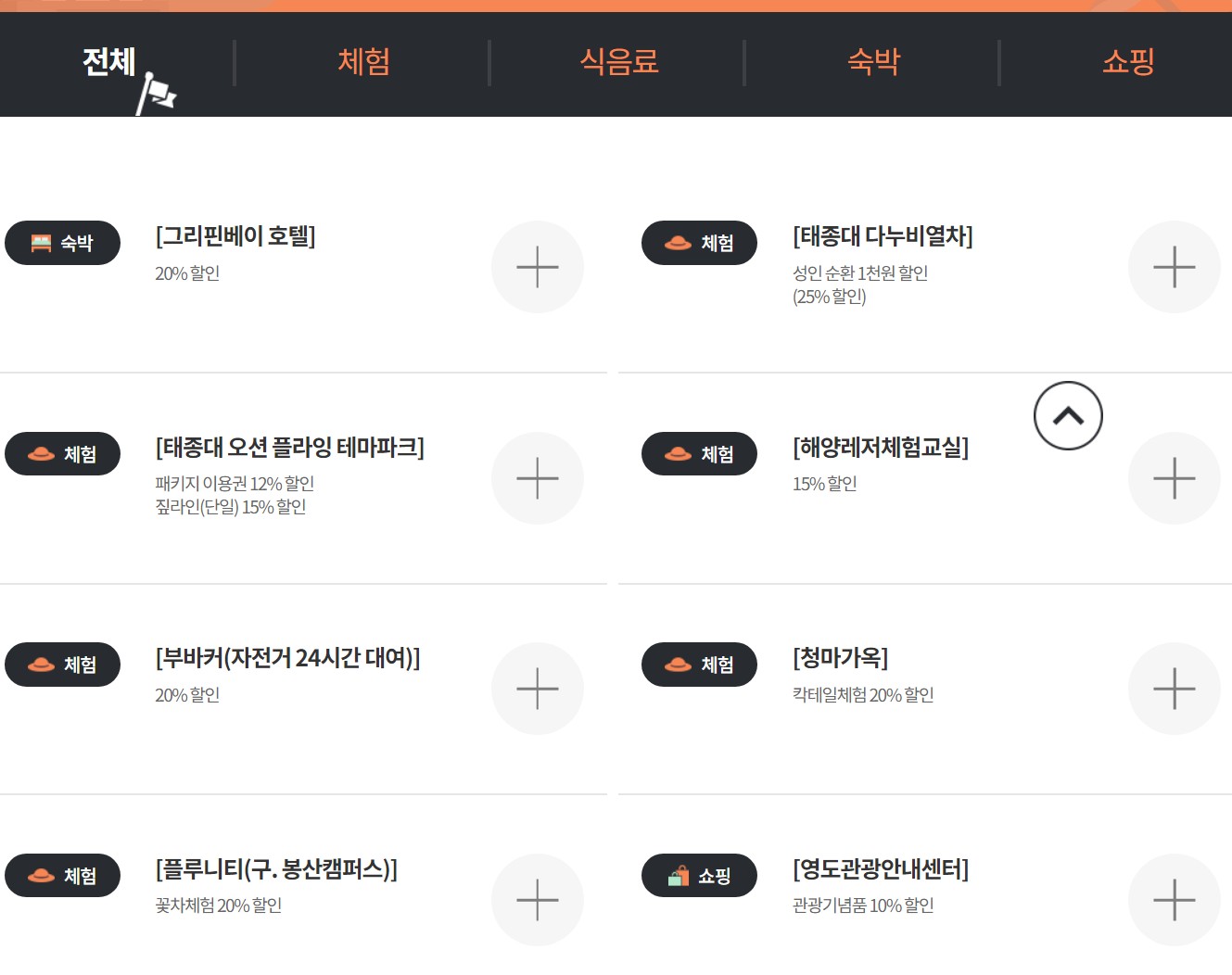Click the hat icon beside 청마가옥
1232x975 pixels.
678,664
